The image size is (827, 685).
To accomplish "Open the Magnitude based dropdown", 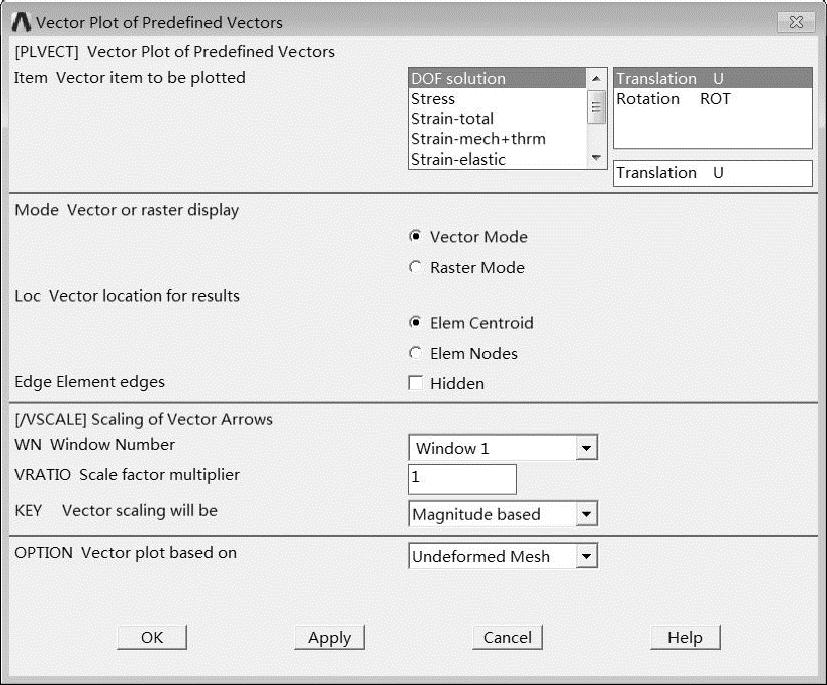I will point(503,514).
